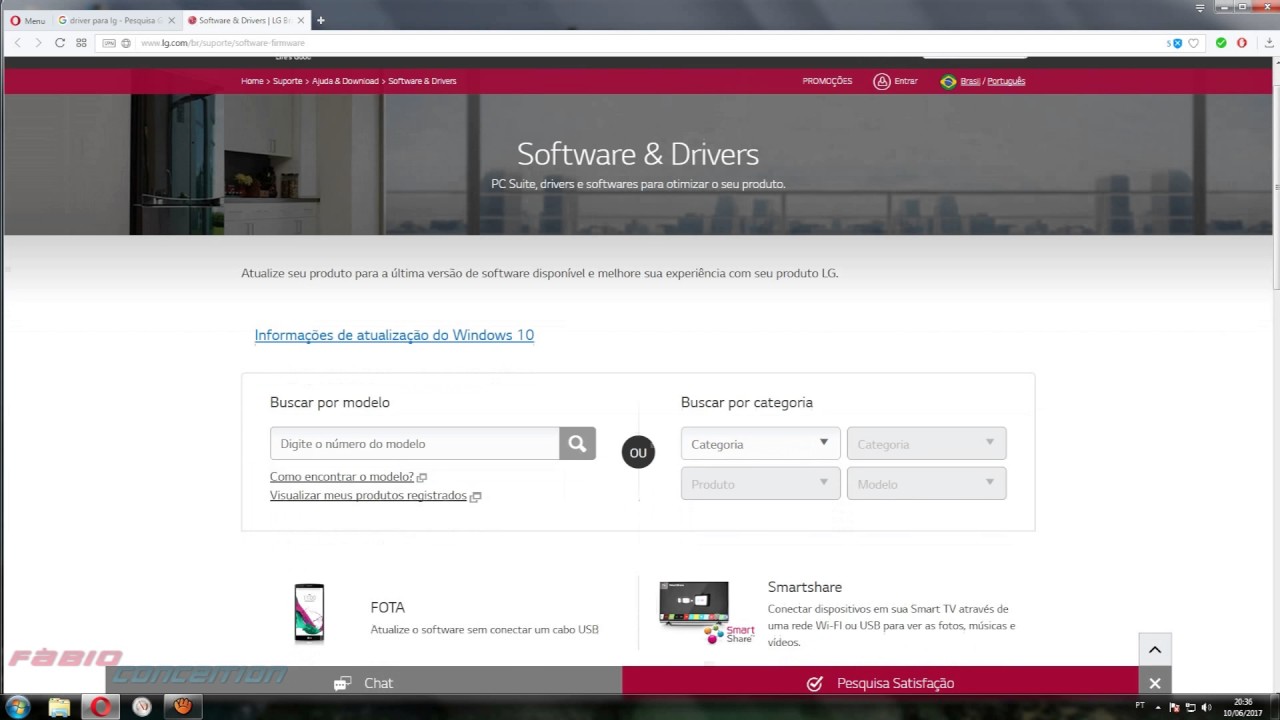Viewport: 1280px width, 720px height.
Task: Open the Smartshare heading
Action: (805, 587)
